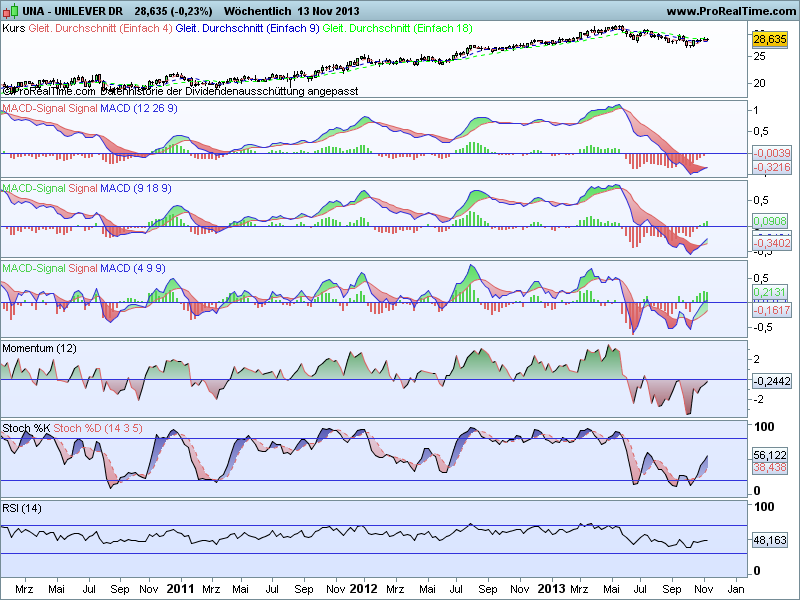Image resolution: width=800 pixels, height=600 pixels.
Task: Click the green 0,2131 value tag
Action: coord(771,292)
